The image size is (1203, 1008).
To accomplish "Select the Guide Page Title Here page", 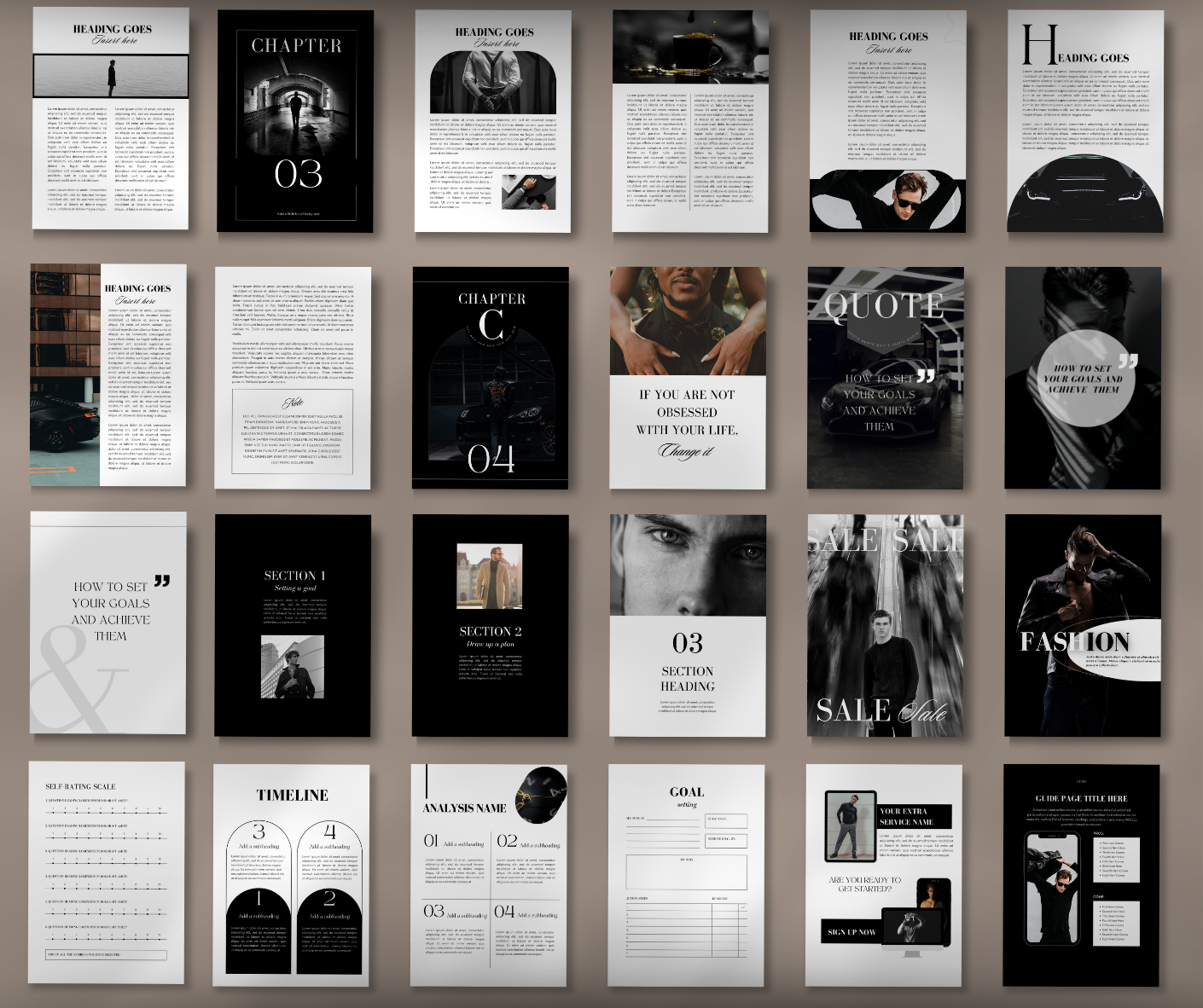I will [x=1081, y=874].
